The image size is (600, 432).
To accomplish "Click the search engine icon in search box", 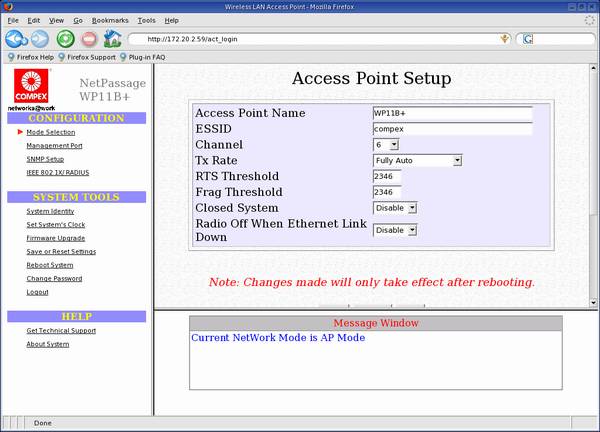I will [528, 39].
